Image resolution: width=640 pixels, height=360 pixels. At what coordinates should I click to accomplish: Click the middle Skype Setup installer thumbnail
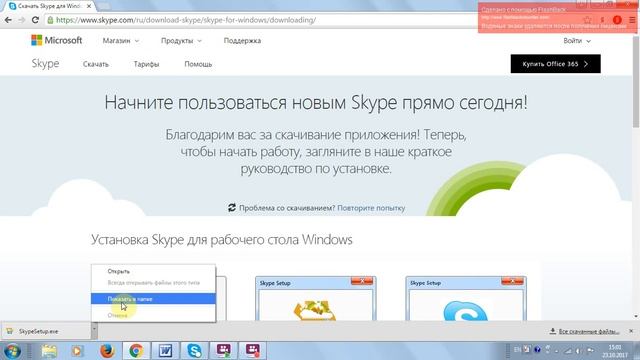click(x=316, y=298)
